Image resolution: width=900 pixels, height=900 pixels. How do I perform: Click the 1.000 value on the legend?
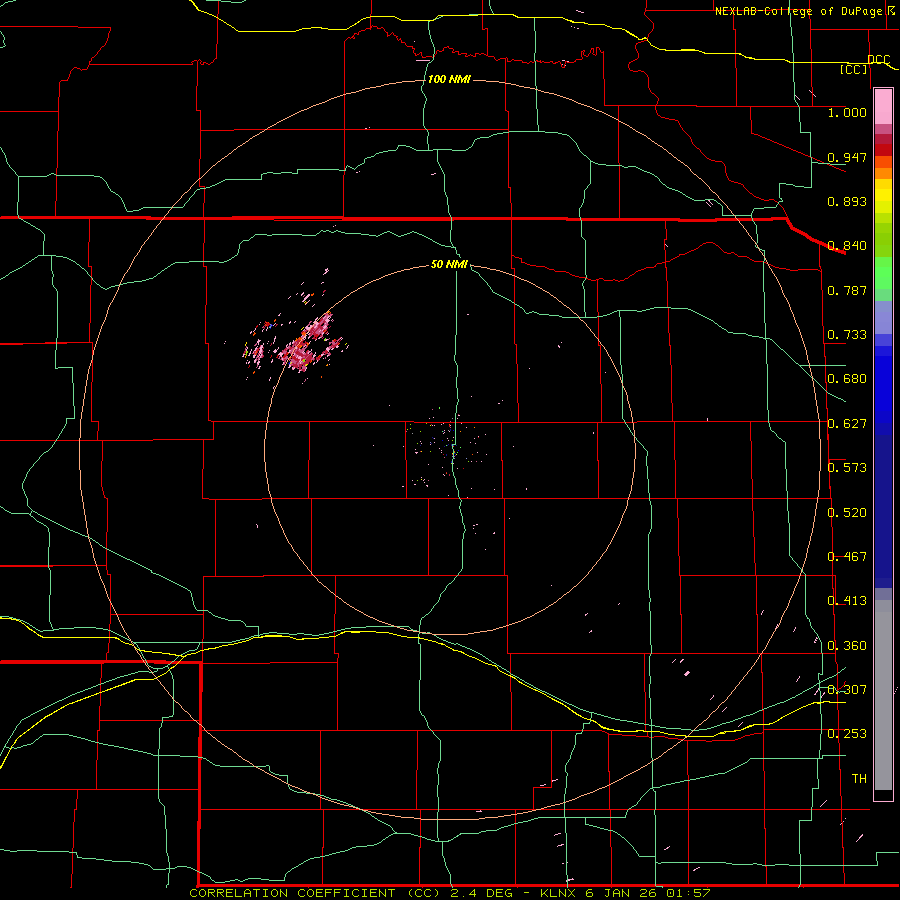[x=847, y=112]
